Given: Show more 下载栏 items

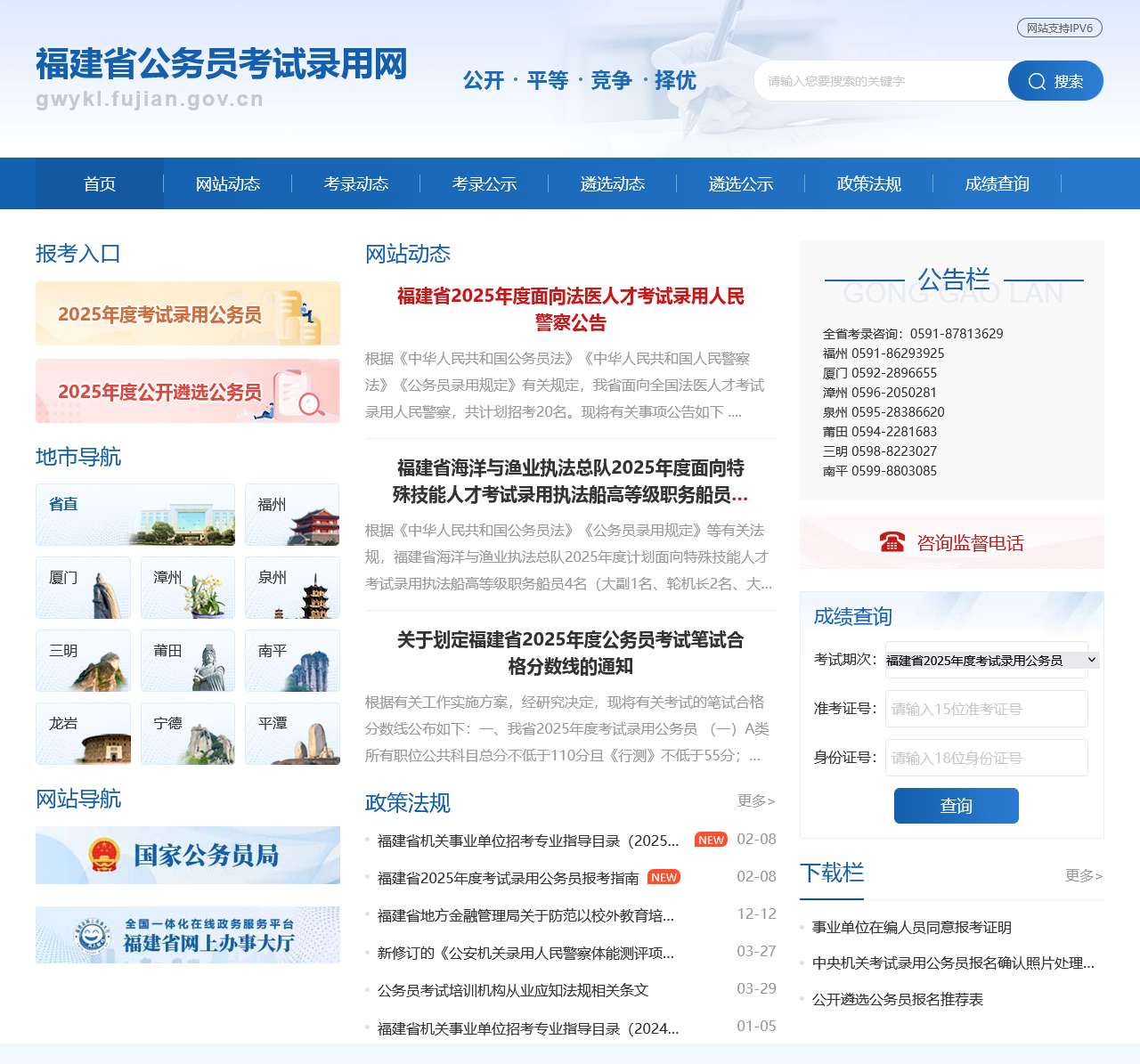Looking at the screenshot, I should click(1084, 875).
